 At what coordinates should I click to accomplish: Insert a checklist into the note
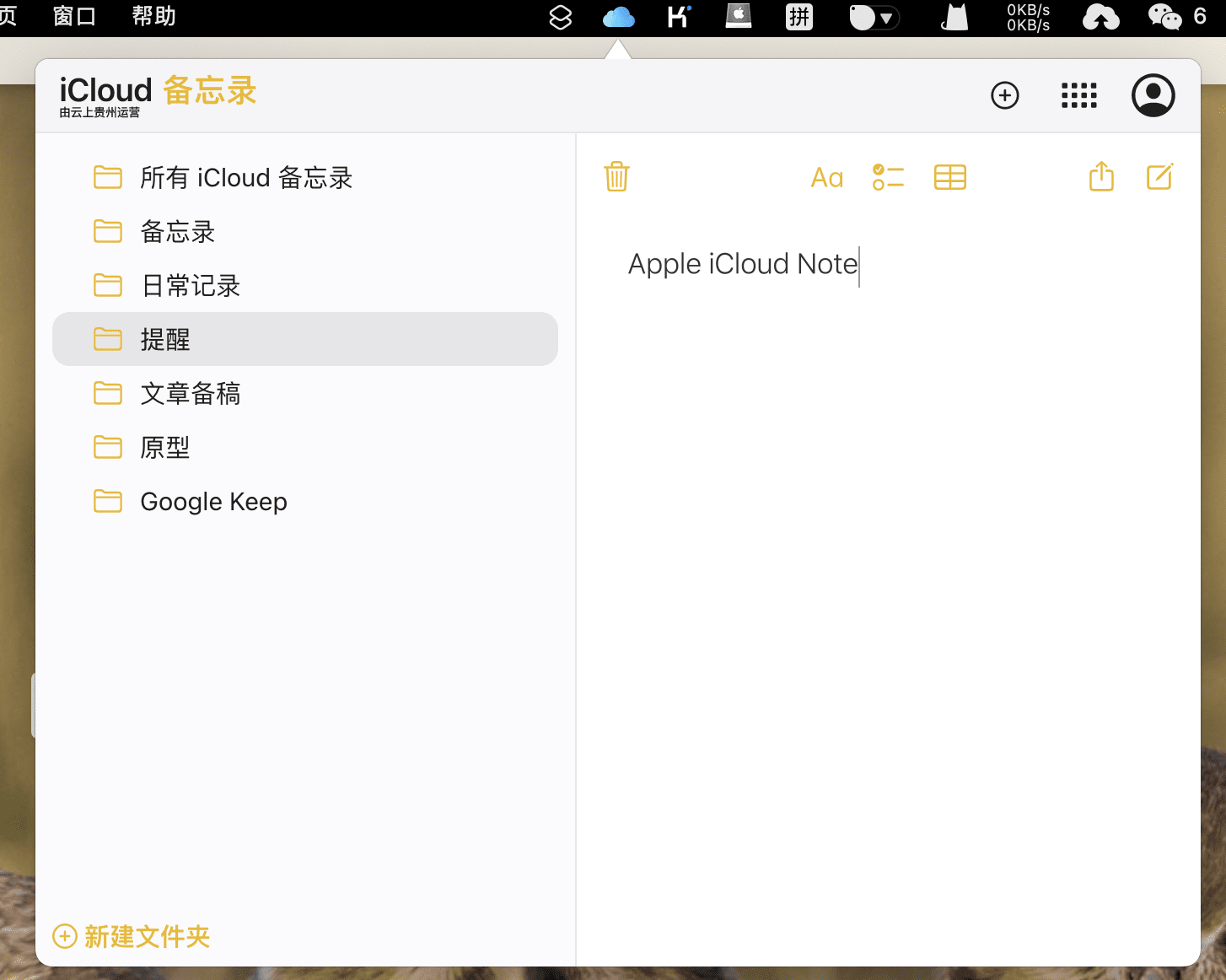[888, 177]
